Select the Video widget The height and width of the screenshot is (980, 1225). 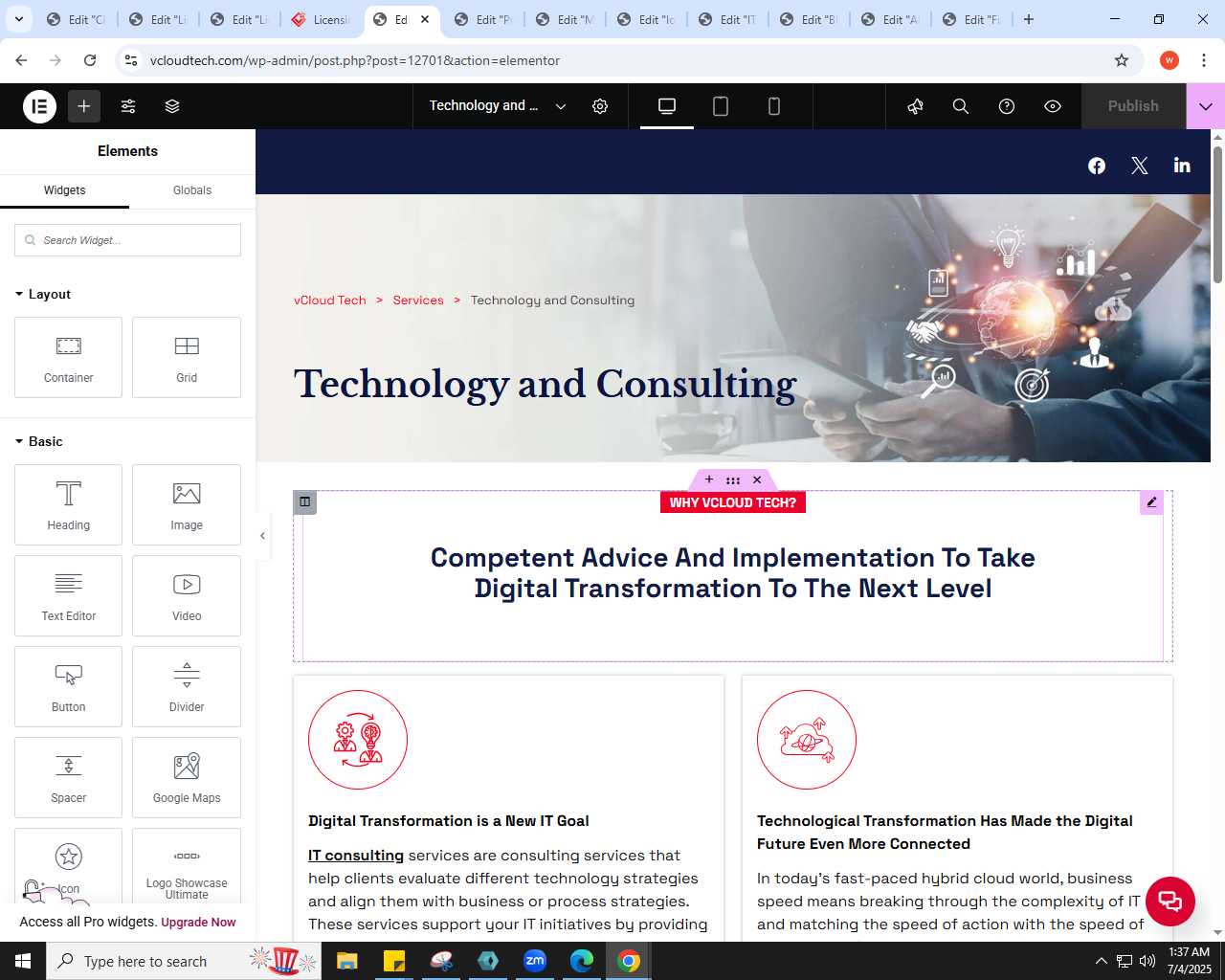(187, 595)
